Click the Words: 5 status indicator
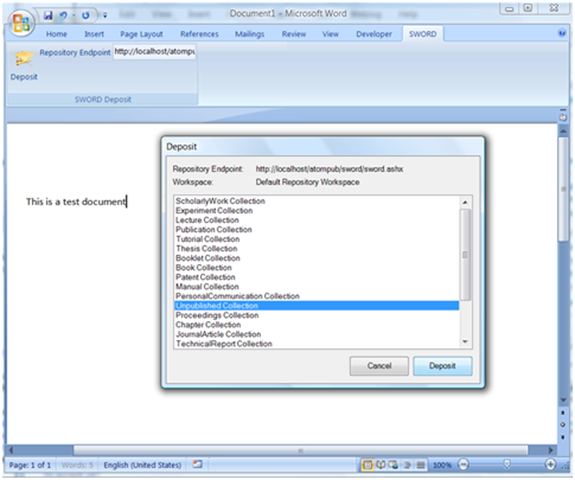The height and width of the screenshot is (480, 575). click(x=77, y=465)
